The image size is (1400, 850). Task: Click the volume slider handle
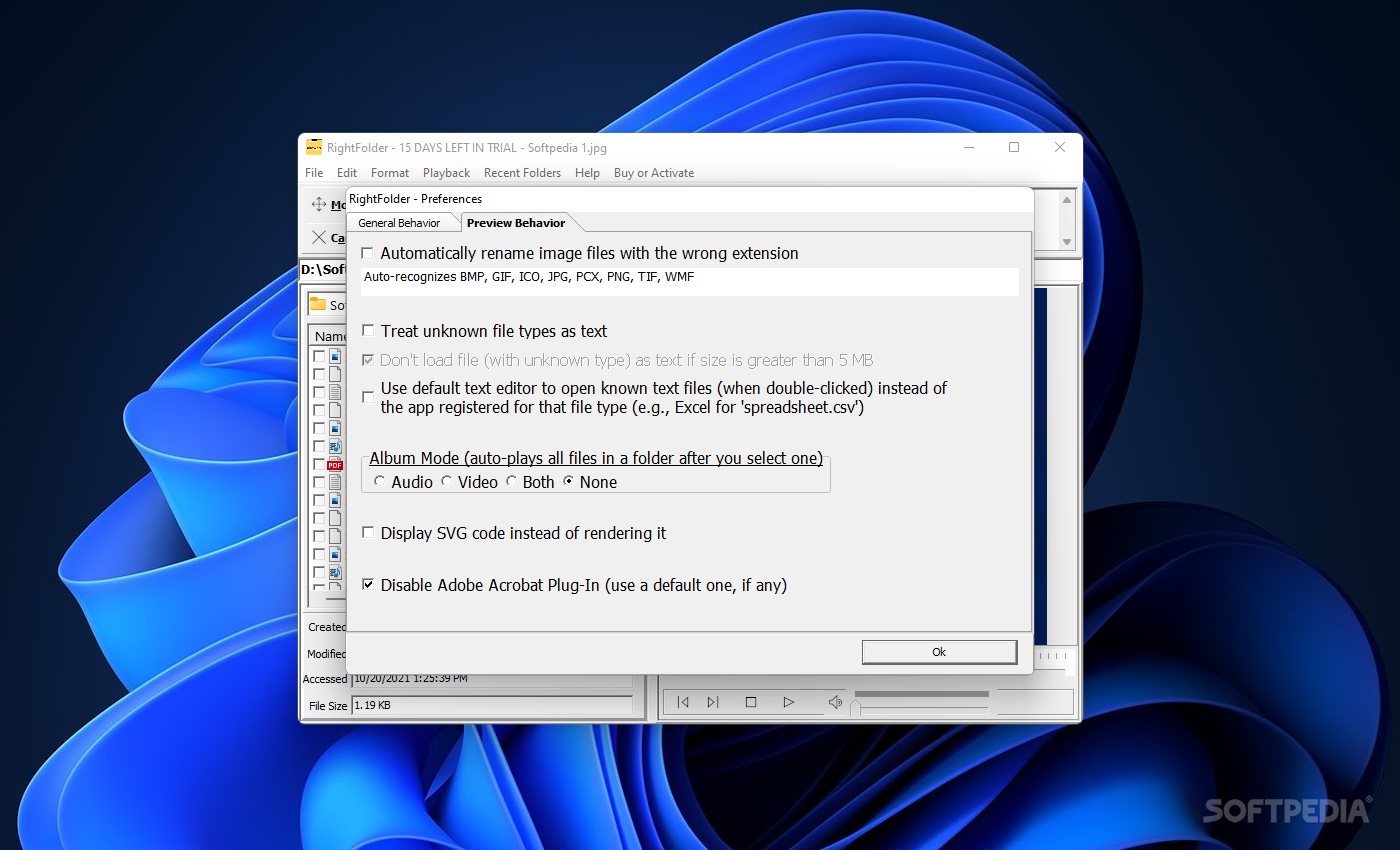tap(855, 708)
